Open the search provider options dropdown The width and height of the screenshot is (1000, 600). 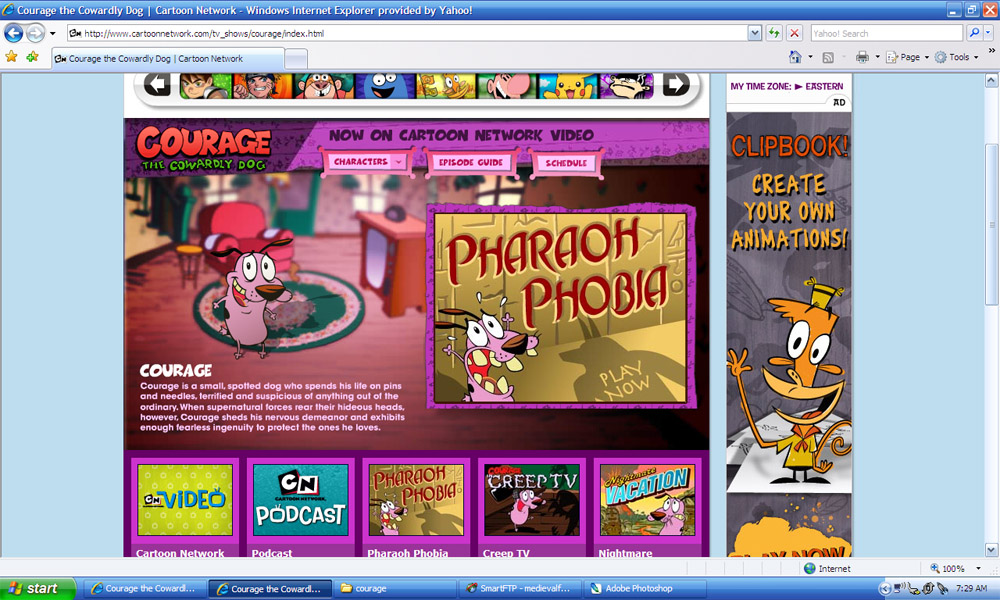pos(989,33)
